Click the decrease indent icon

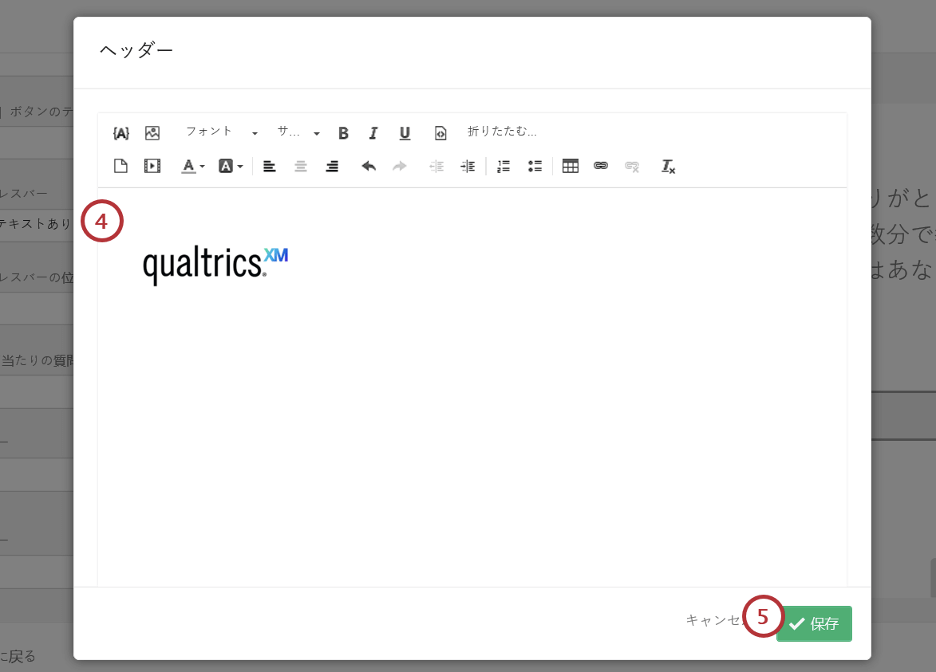click(x=437, y=167)
